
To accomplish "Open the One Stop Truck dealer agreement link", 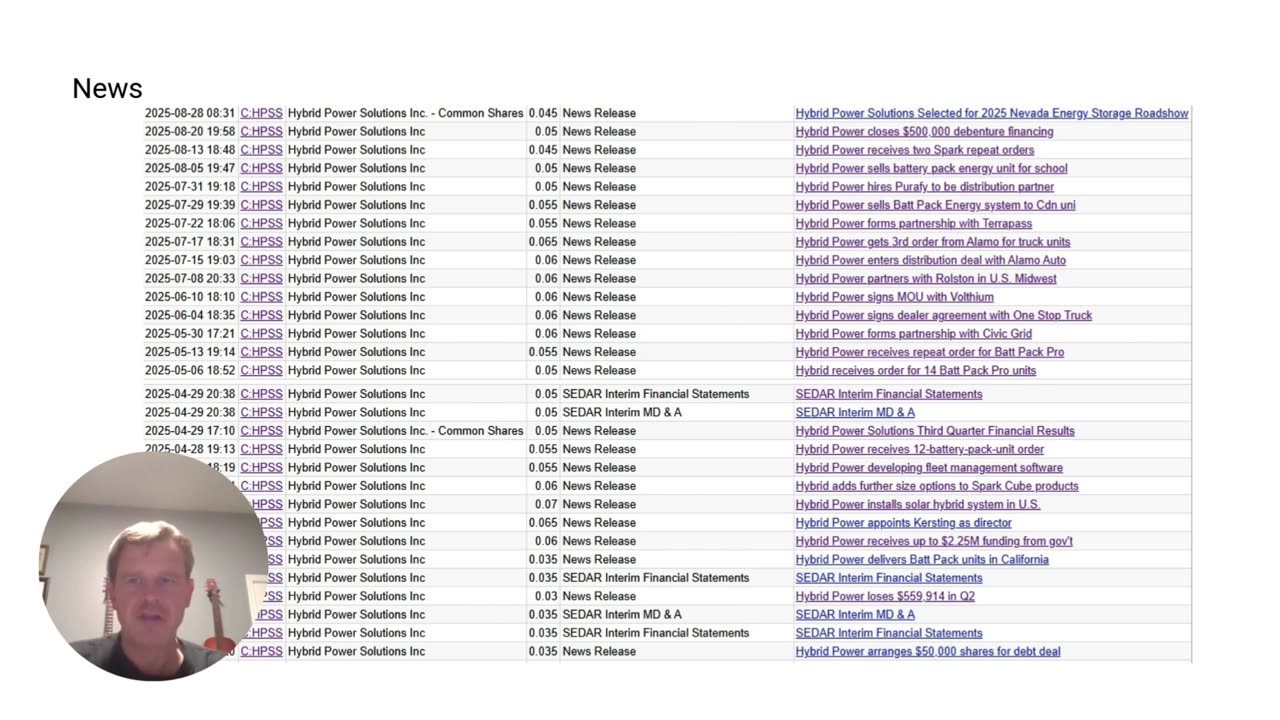I will [x=943, y=315].
